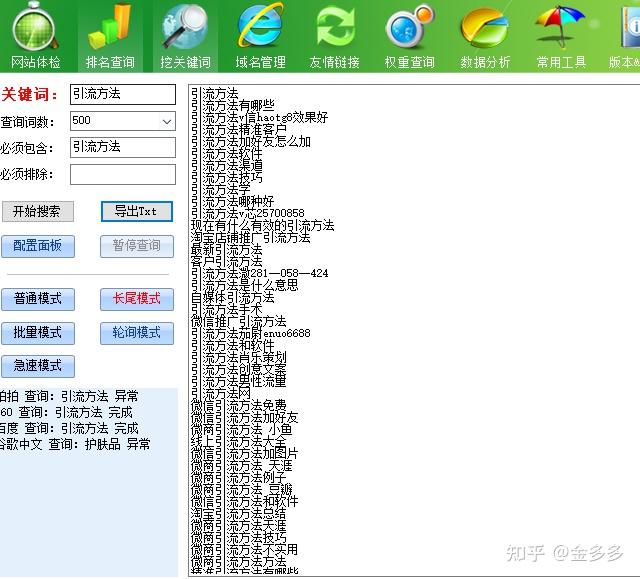The width and height of the screenshot is (640, 579).
Task: Click the 开始搜索 button
Action: click(38, 211)
